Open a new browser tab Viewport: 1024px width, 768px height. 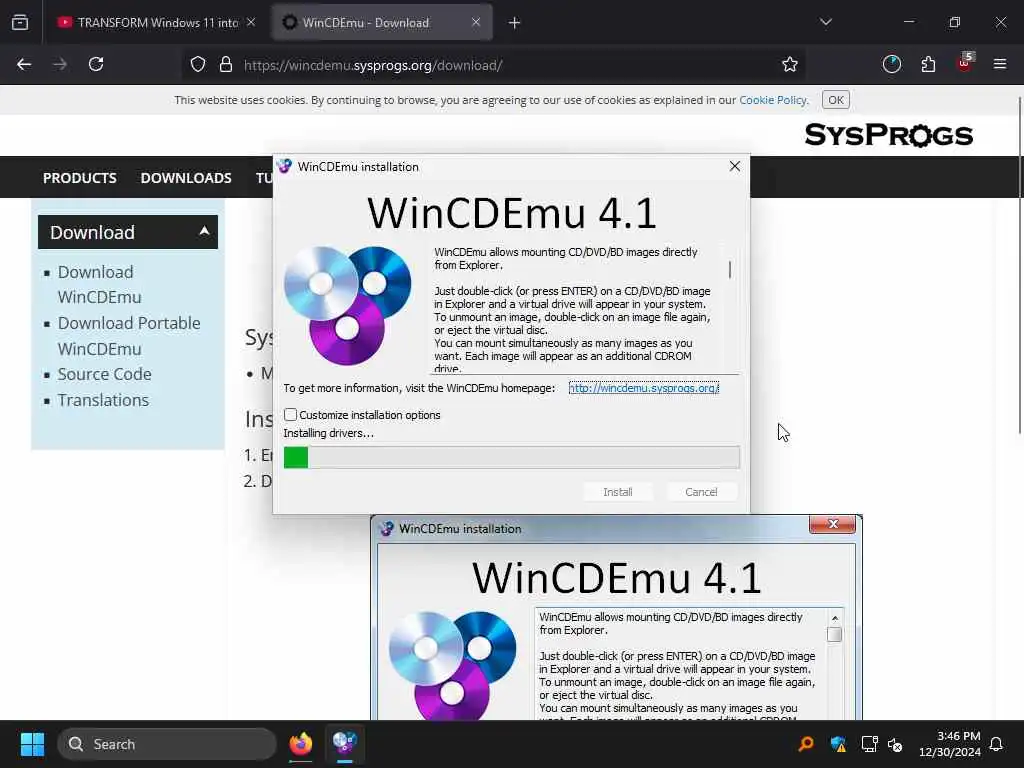(515, 23)
